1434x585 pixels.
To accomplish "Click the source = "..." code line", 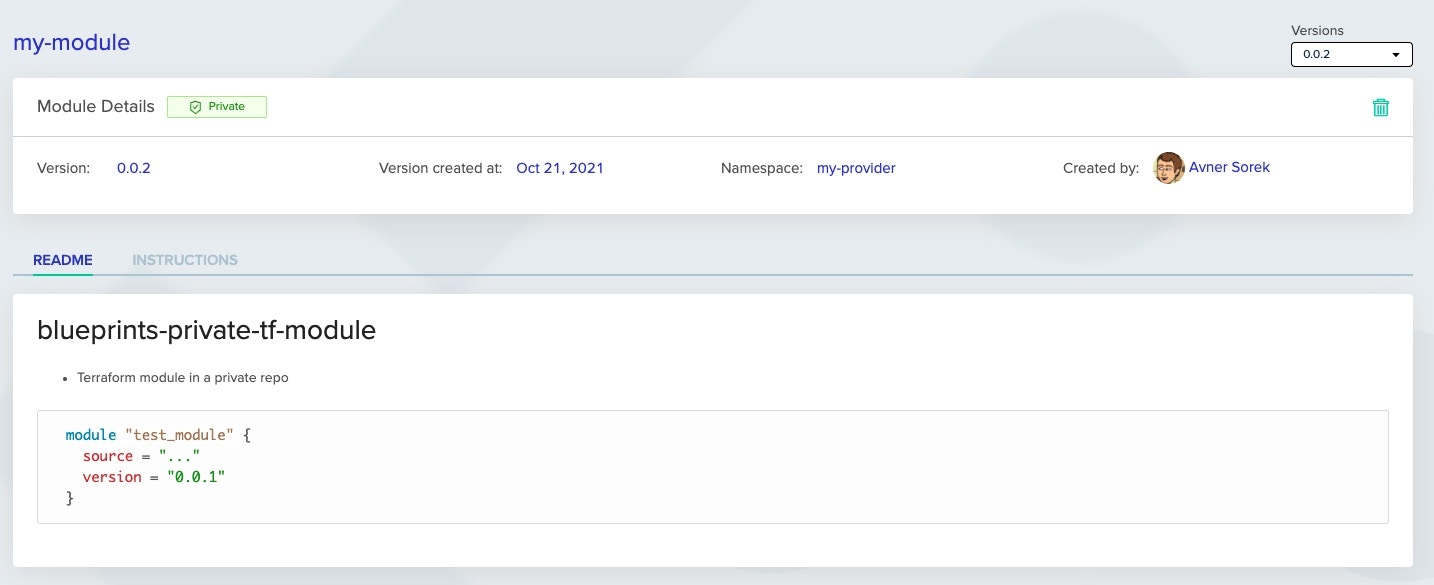I will (141, 456).
